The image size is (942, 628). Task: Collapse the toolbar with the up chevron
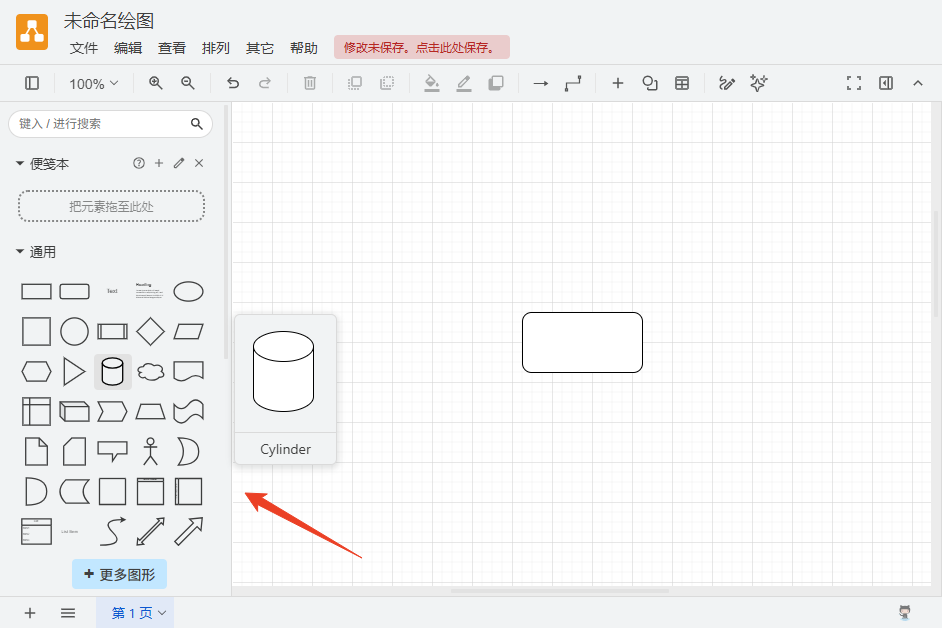tap(917, 83)
